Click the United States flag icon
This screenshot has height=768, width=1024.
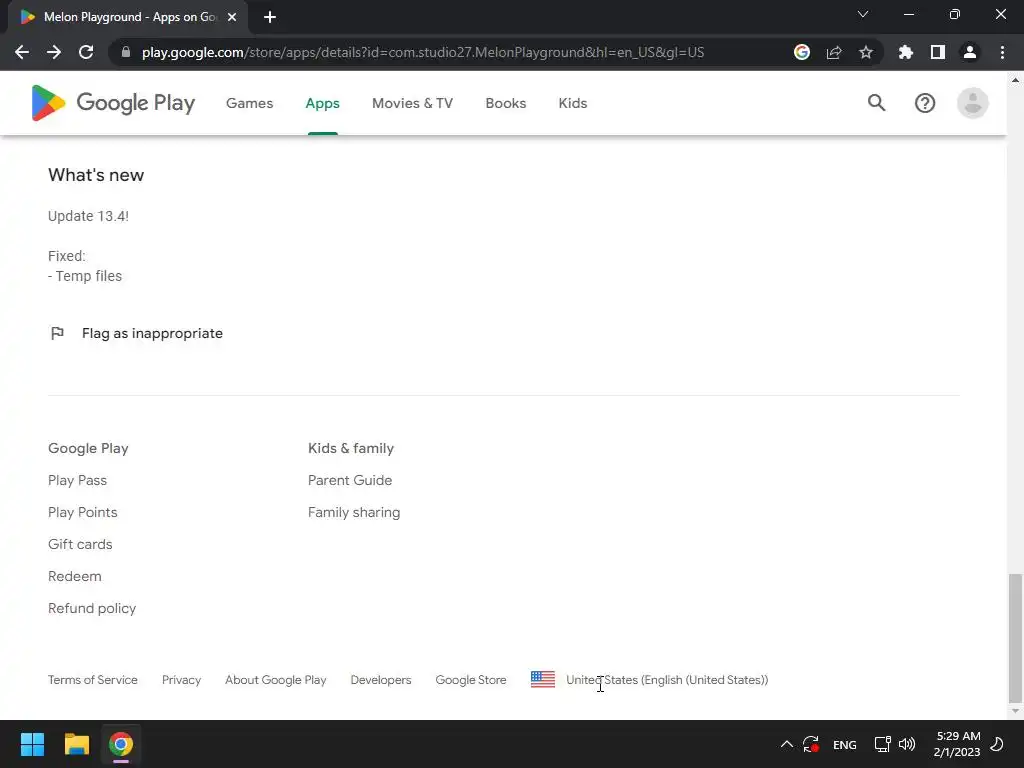(x=543, y=679)
